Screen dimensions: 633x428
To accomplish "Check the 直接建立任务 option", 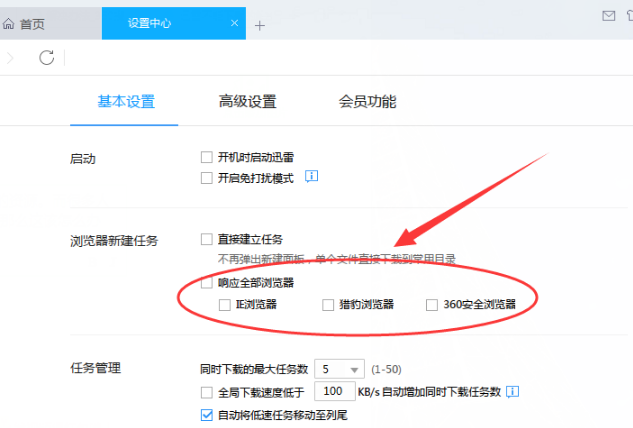I will [x=207, y=240].
